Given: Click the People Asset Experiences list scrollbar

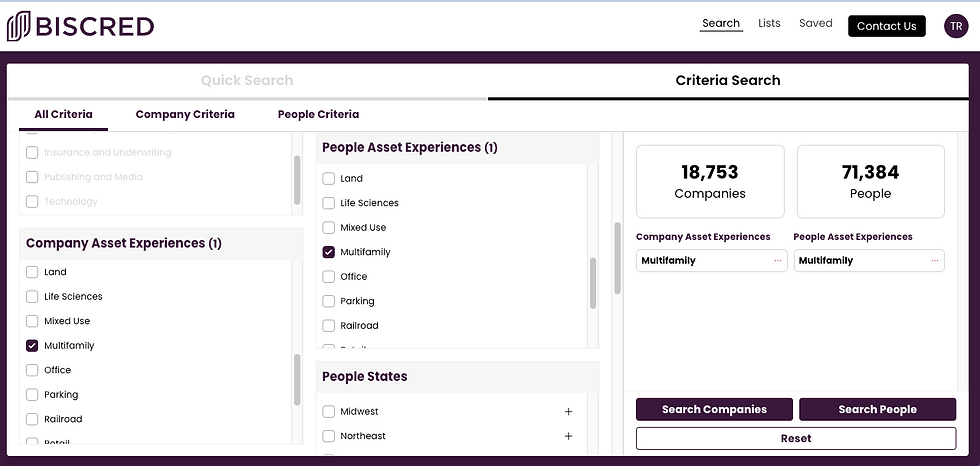Looking at the screenshot, I should click(x=592, y=284).
